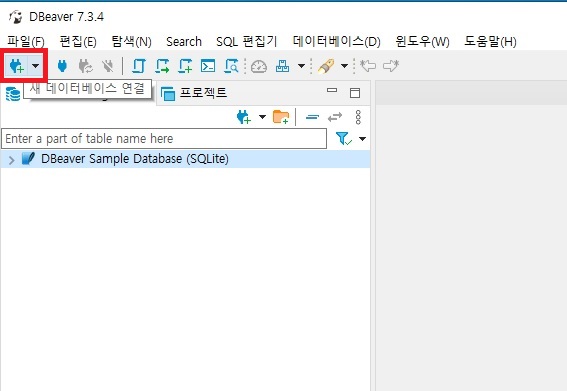This screenshot has width=567, height=391.
Task: Open the new connection dropdown arrow in the main toolbar
Action: click(x=35, y=66)
